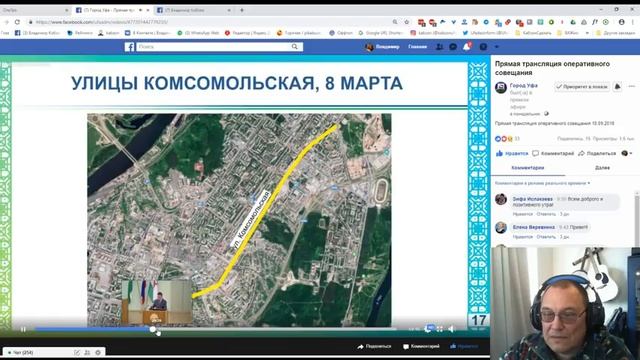
Task: Click Комментарий button in side panel
Action: tap(553, 153)
